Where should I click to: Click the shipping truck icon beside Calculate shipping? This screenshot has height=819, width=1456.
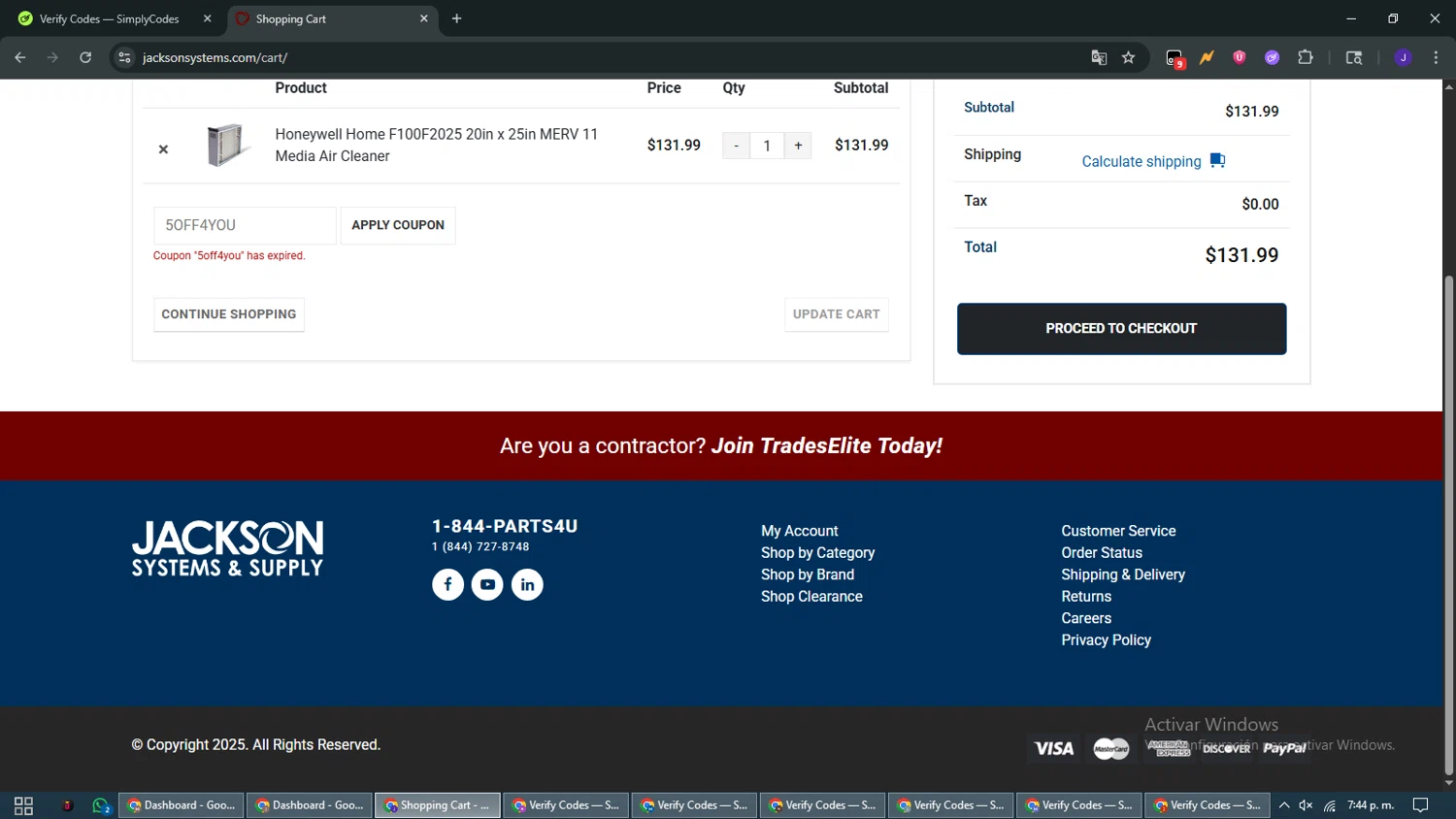[1217, 160]
